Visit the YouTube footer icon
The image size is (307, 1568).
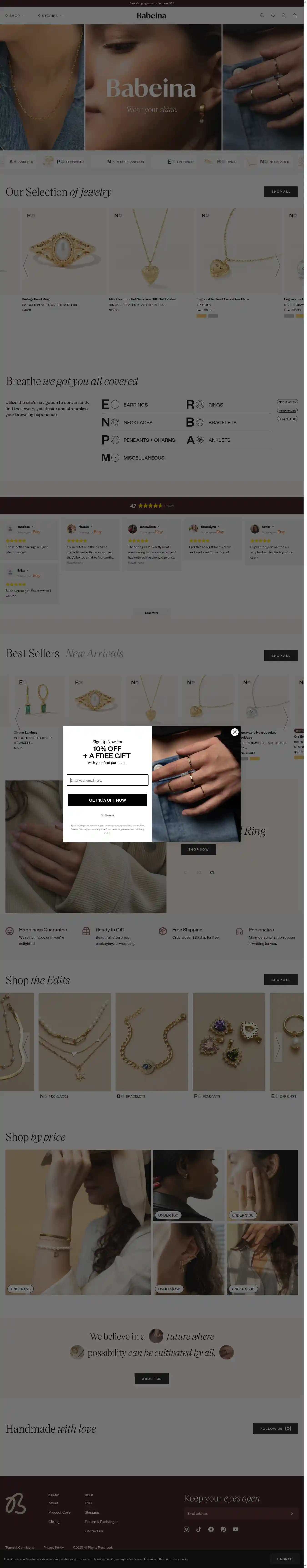click(235, 1529)
